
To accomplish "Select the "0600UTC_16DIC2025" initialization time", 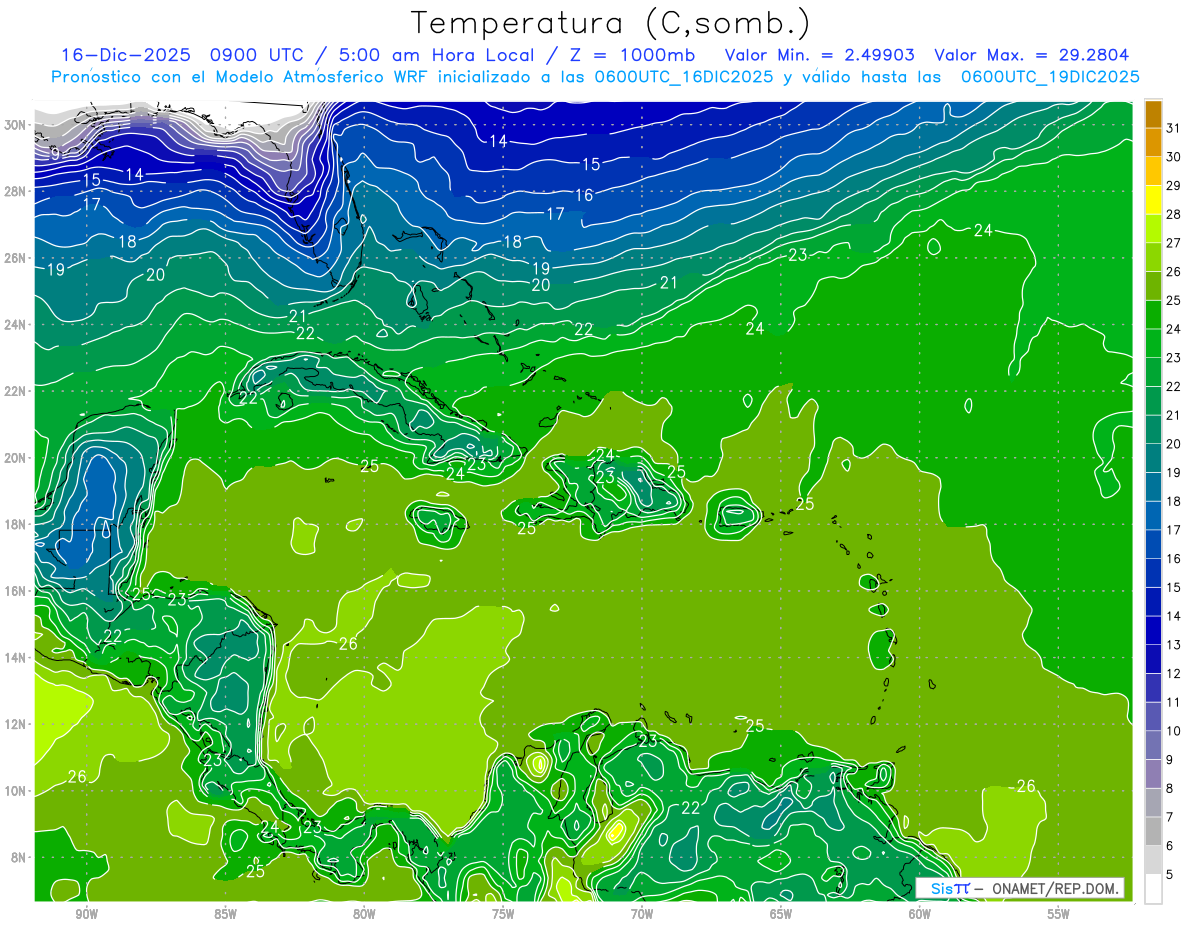I will point(683,77).
